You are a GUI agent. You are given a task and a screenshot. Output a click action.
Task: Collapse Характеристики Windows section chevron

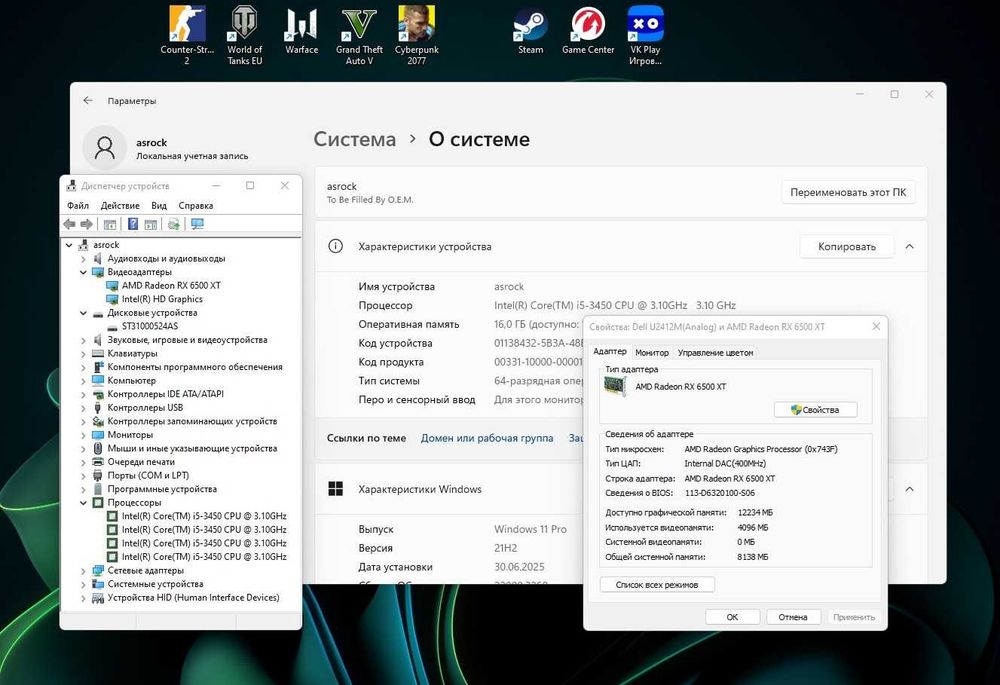click(909, 489)
